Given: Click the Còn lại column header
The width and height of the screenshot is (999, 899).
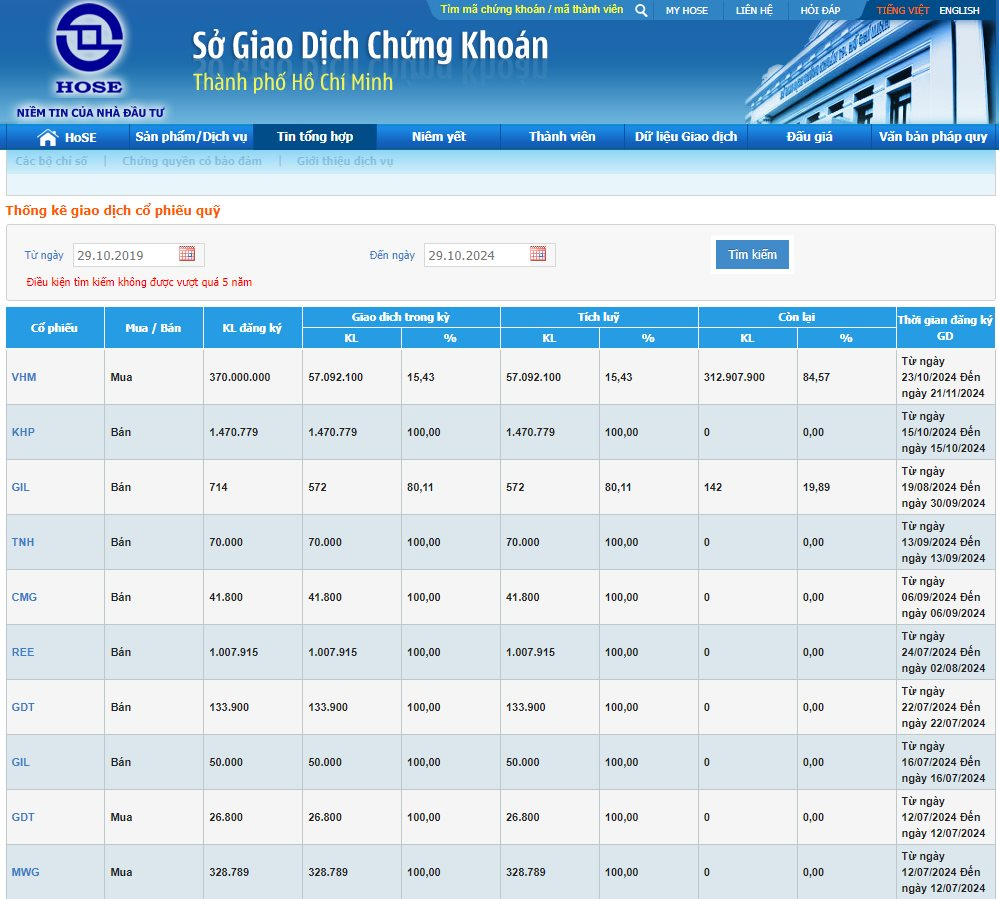Looking at the screenshot, I should pyautogui.click(x=797, y=317).
